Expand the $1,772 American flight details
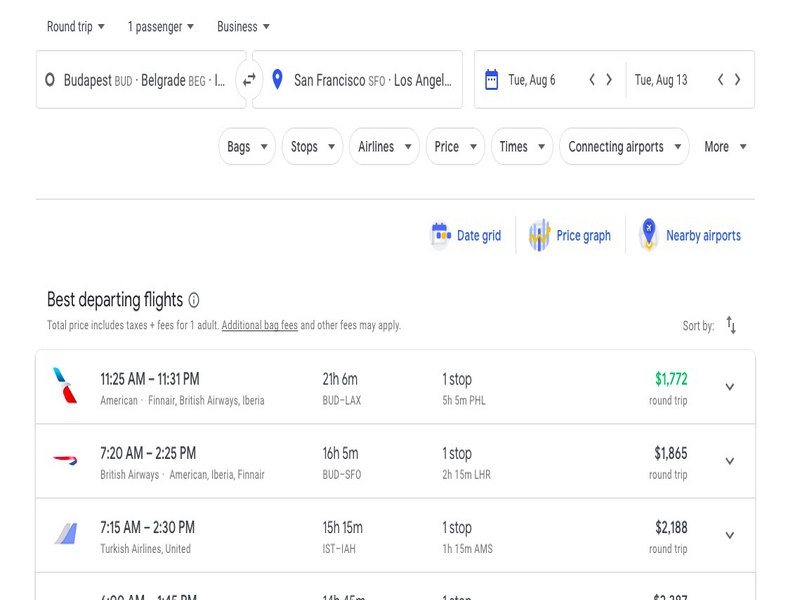The height and width of the screenshot is (600, 800). [x=730, y=387]
